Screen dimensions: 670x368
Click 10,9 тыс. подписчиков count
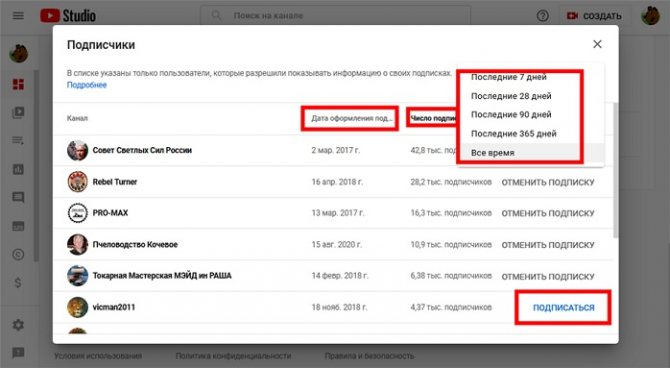tap(451, 244)
